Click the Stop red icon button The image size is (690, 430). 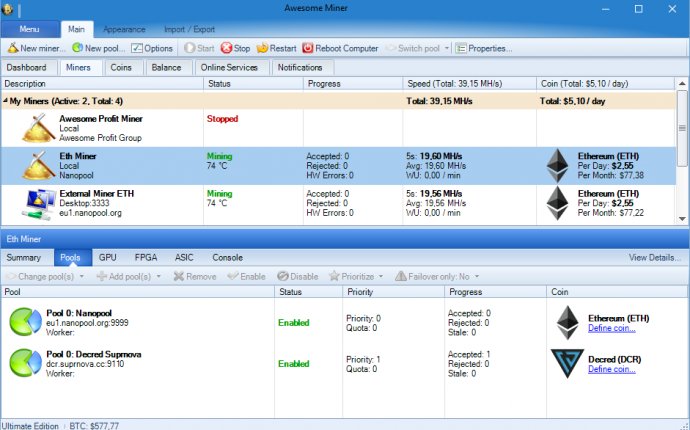[226, 48]
